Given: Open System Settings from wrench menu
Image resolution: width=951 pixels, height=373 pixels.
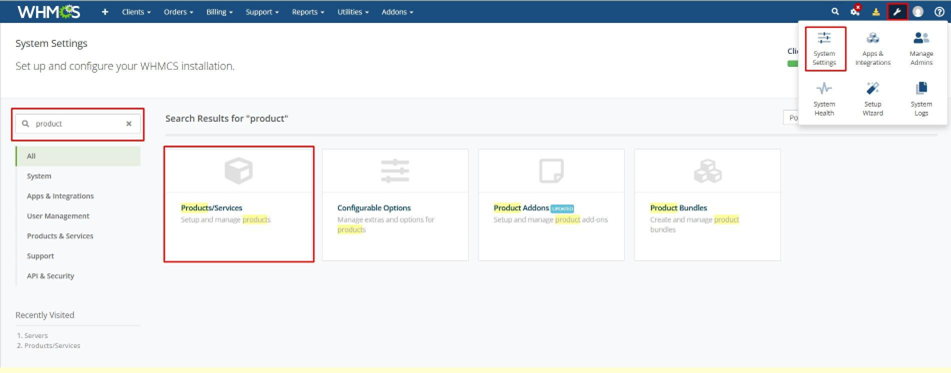Looking at the screenshot, I should tap(825, 49).
